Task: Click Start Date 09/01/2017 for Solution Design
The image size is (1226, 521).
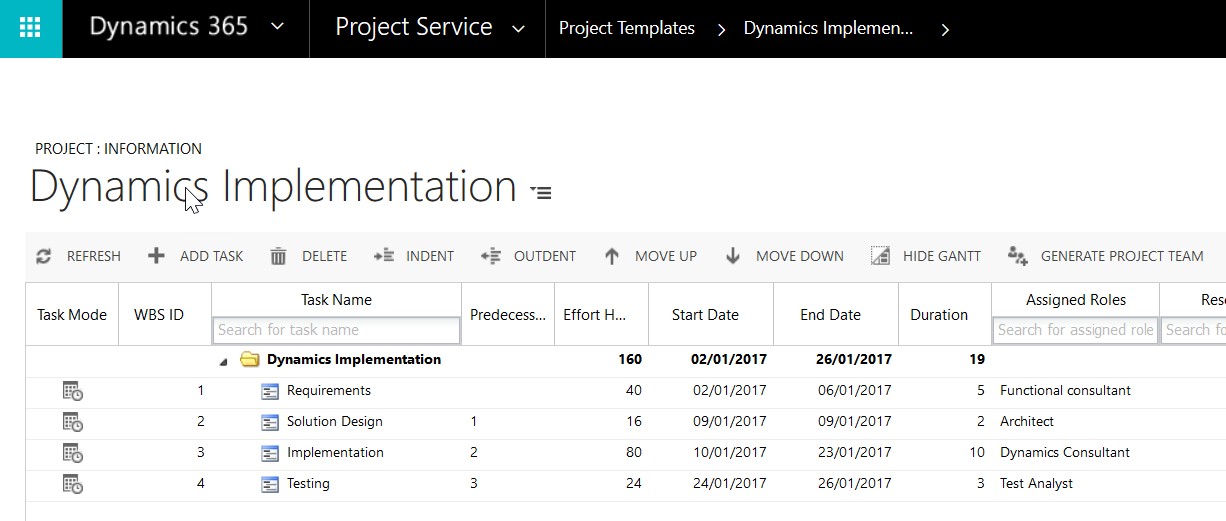Action: pyautogui.click(x=730, y=421)
